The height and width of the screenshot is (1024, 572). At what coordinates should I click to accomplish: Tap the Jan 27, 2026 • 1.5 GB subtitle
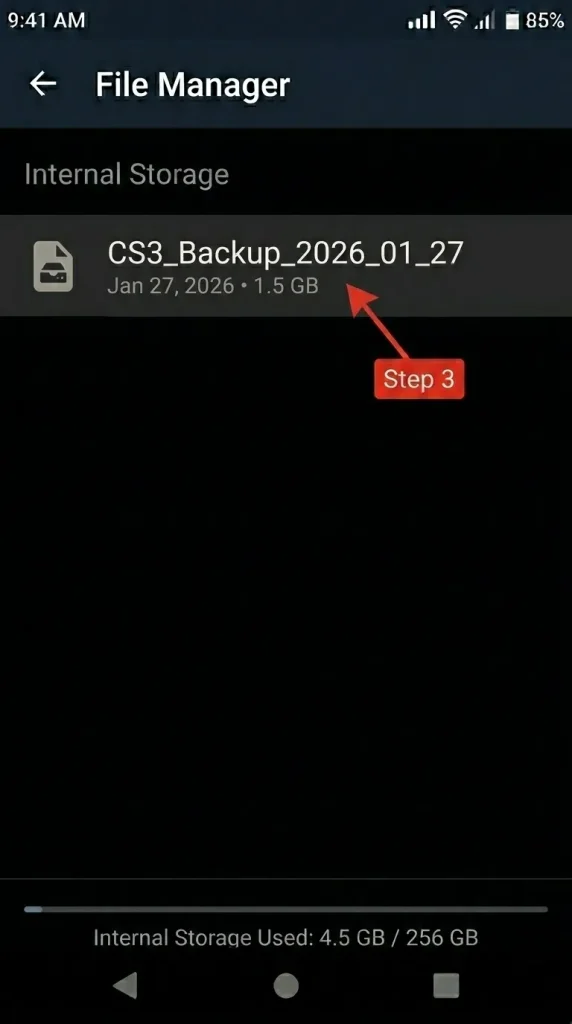[x=213, y=287]
